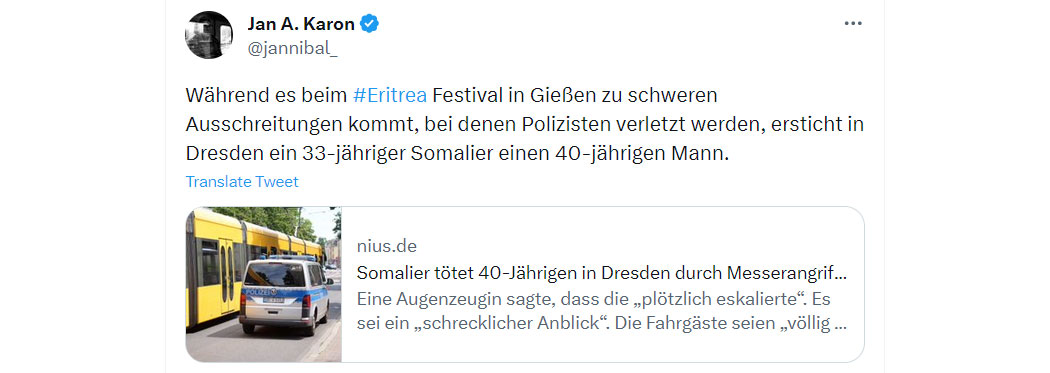The image size is (1050, 373).
Task: Click the word 'Festival' after the hashtag
Action: pos(465,95)
